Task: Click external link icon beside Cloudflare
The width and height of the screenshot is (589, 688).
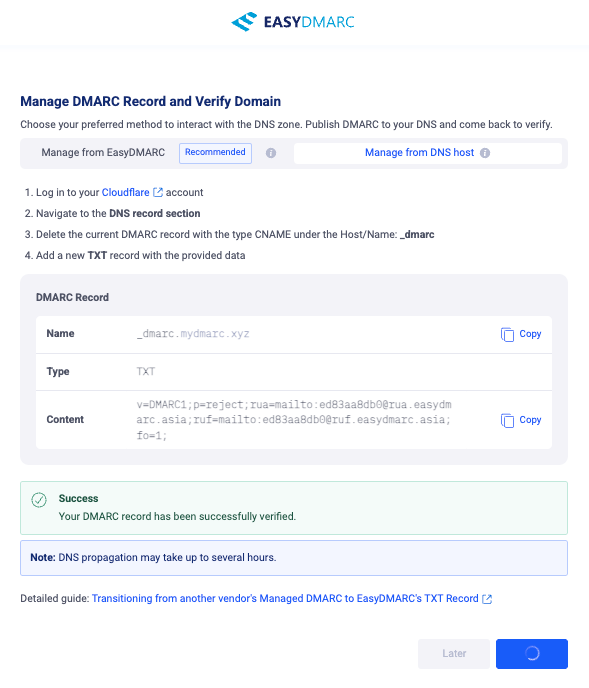Action: point(158,192)
